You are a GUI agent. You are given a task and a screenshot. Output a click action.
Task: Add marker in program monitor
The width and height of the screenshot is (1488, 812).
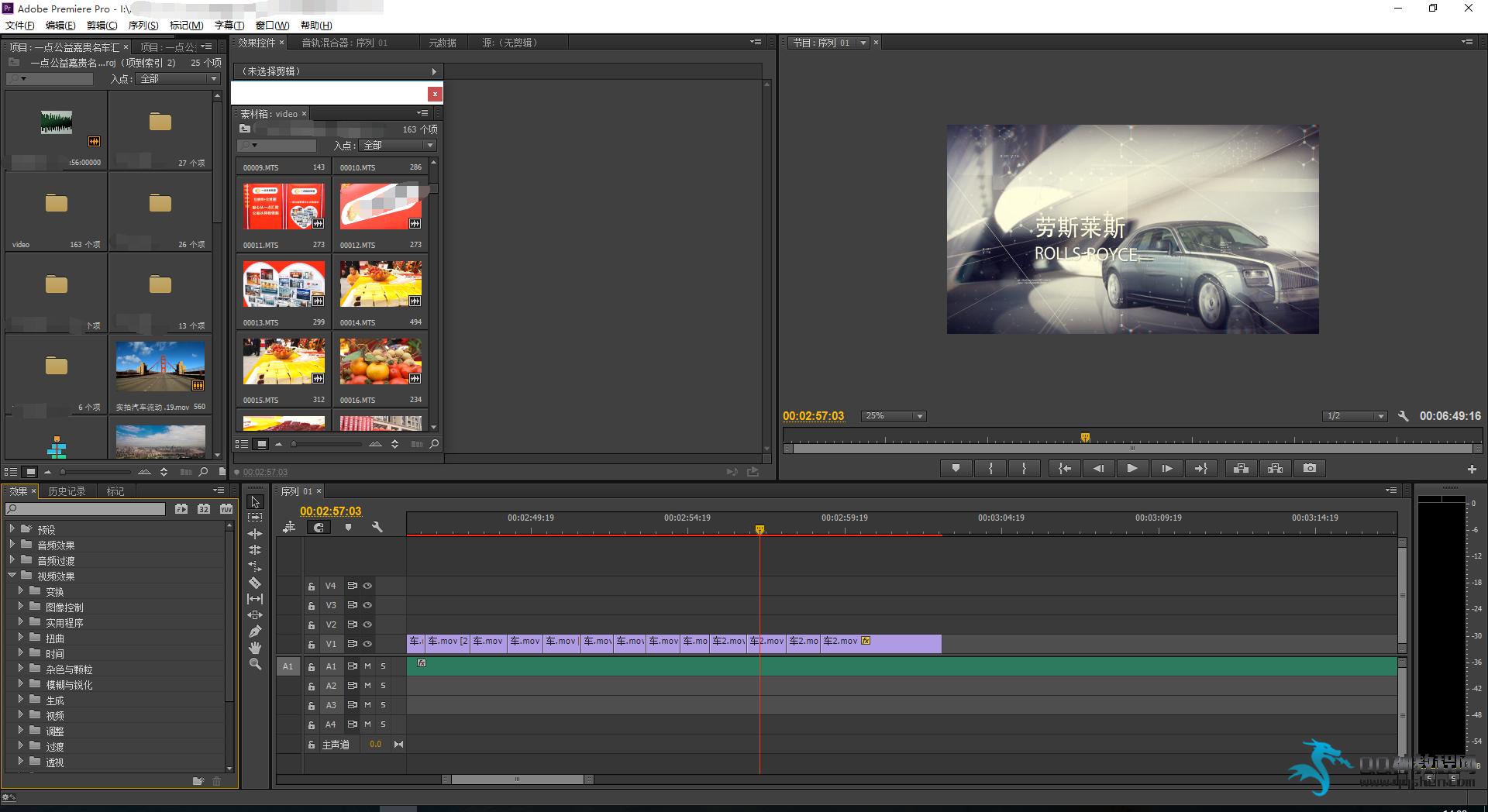[x=956, y=468]
